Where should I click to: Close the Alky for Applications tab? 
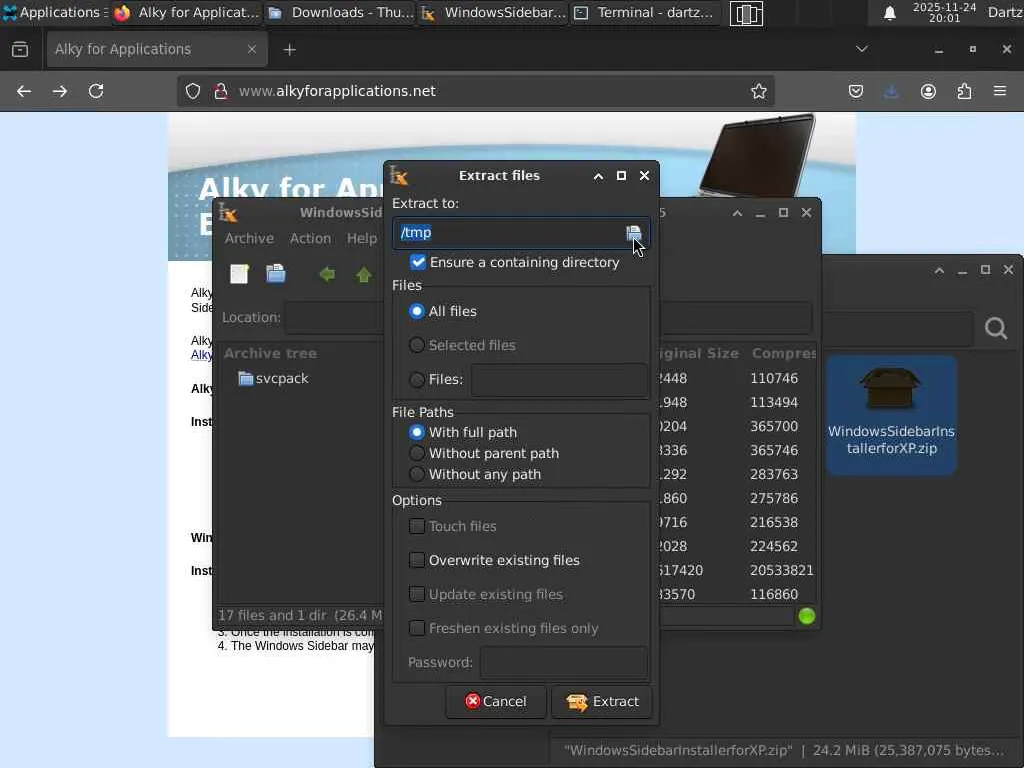pyautogui.click(x=251, y=50)
